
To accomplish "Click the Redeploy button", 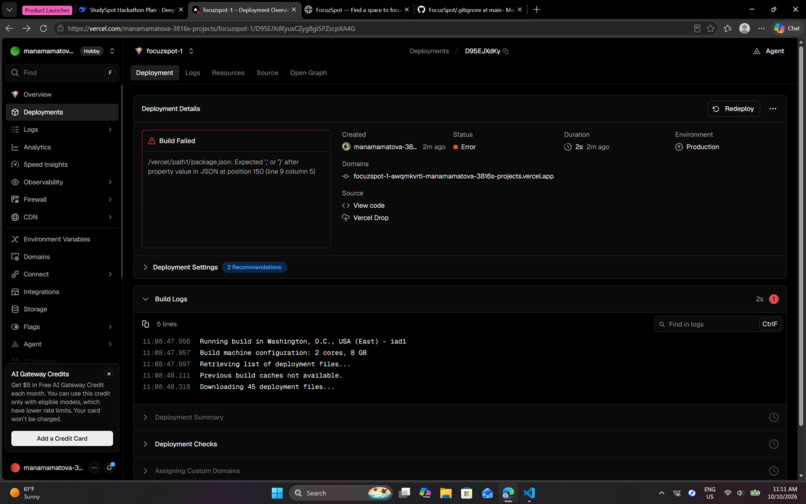I will [x=734, y=109].
